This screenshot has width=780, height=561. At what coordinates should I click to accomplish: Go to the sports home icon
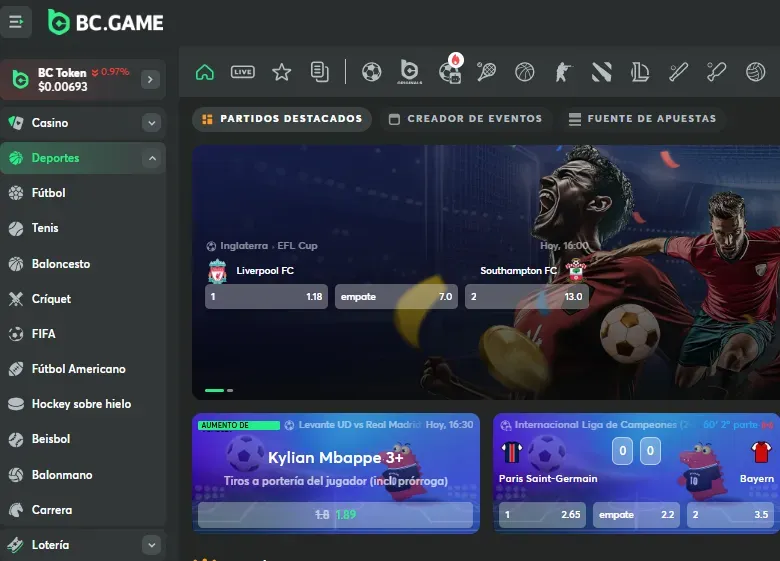tap(205, 72)
